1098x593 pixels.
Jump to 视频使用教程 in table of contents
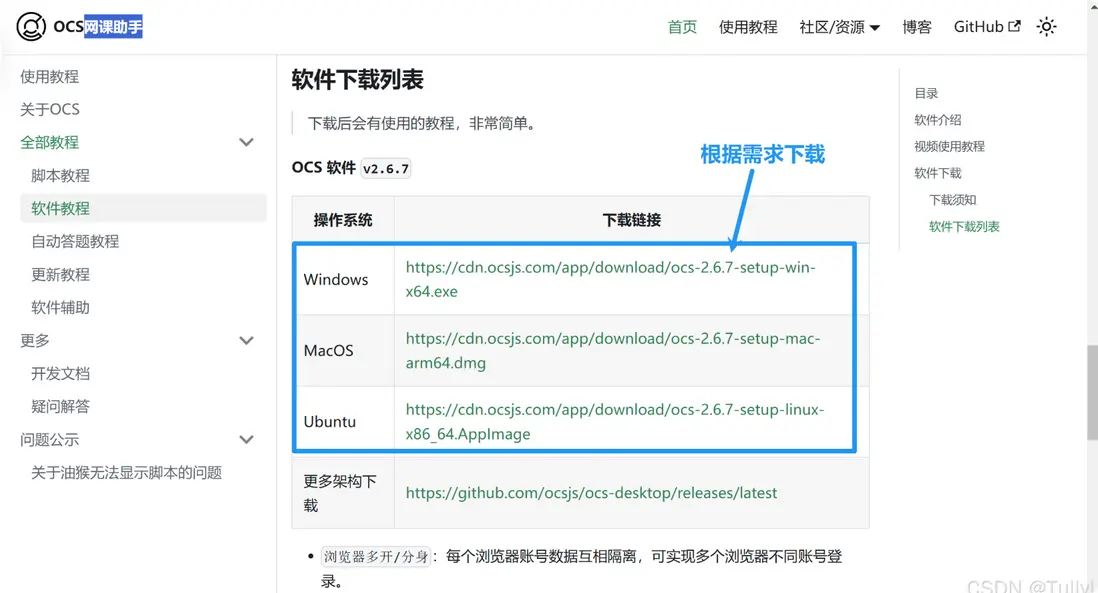(950, 146)
